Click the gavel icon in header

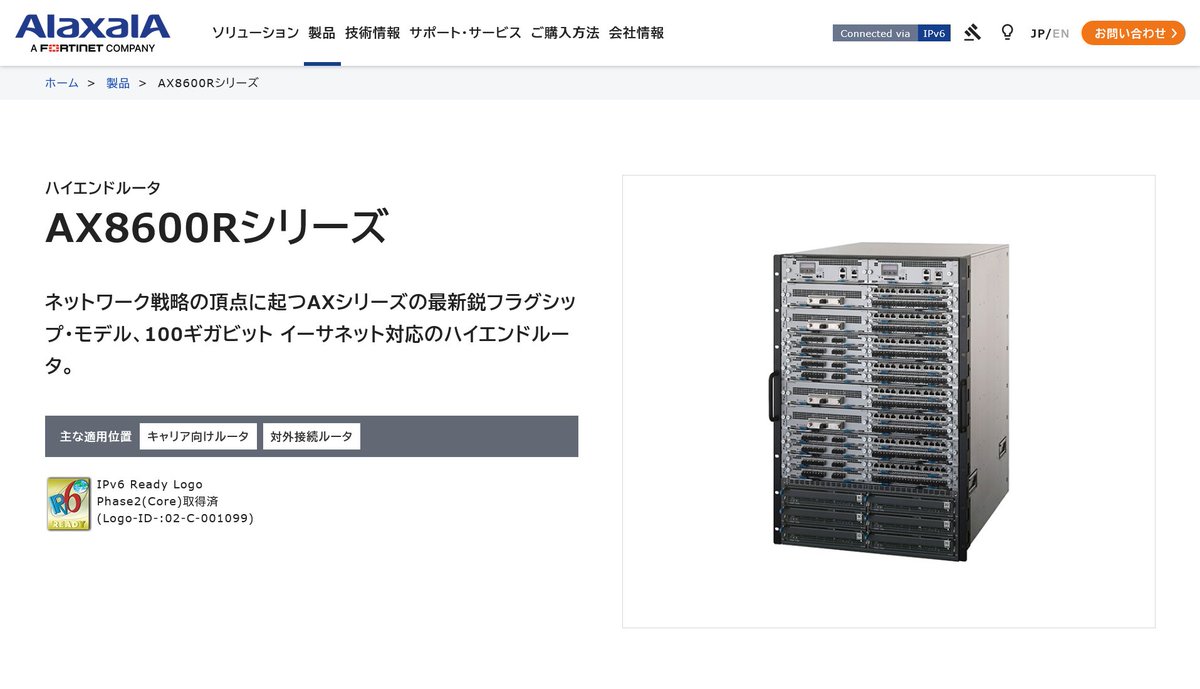pyautogui.click(x=972, y=33)
